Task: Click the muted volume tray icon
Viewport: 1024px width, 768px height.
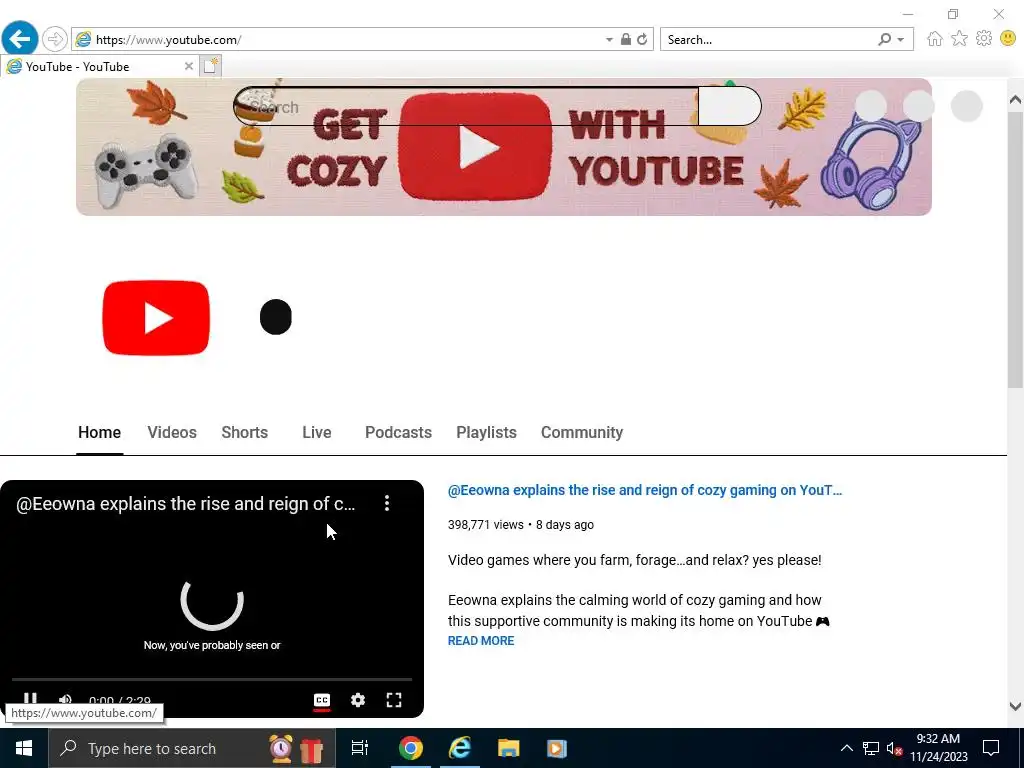Action: click(x=894, y=748)
